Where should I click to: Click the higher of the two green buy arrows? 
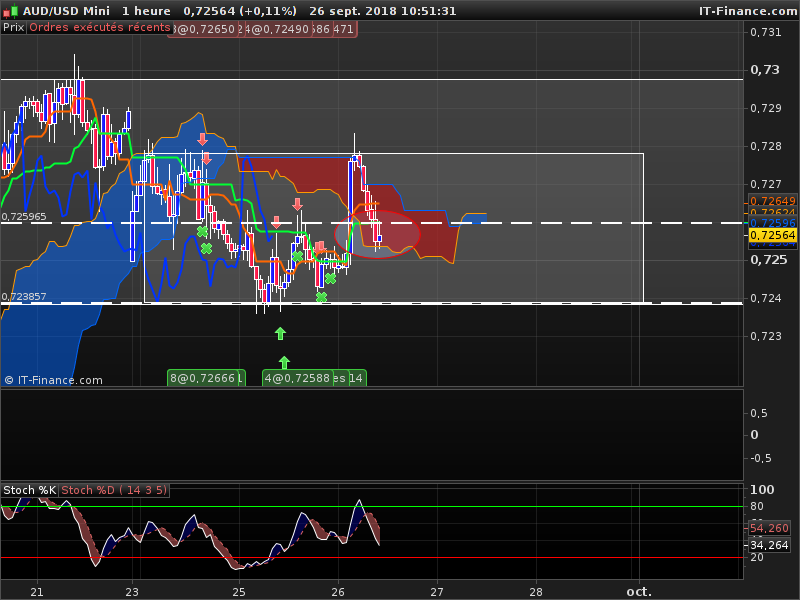pyautogui.click(x=280, y=334)
